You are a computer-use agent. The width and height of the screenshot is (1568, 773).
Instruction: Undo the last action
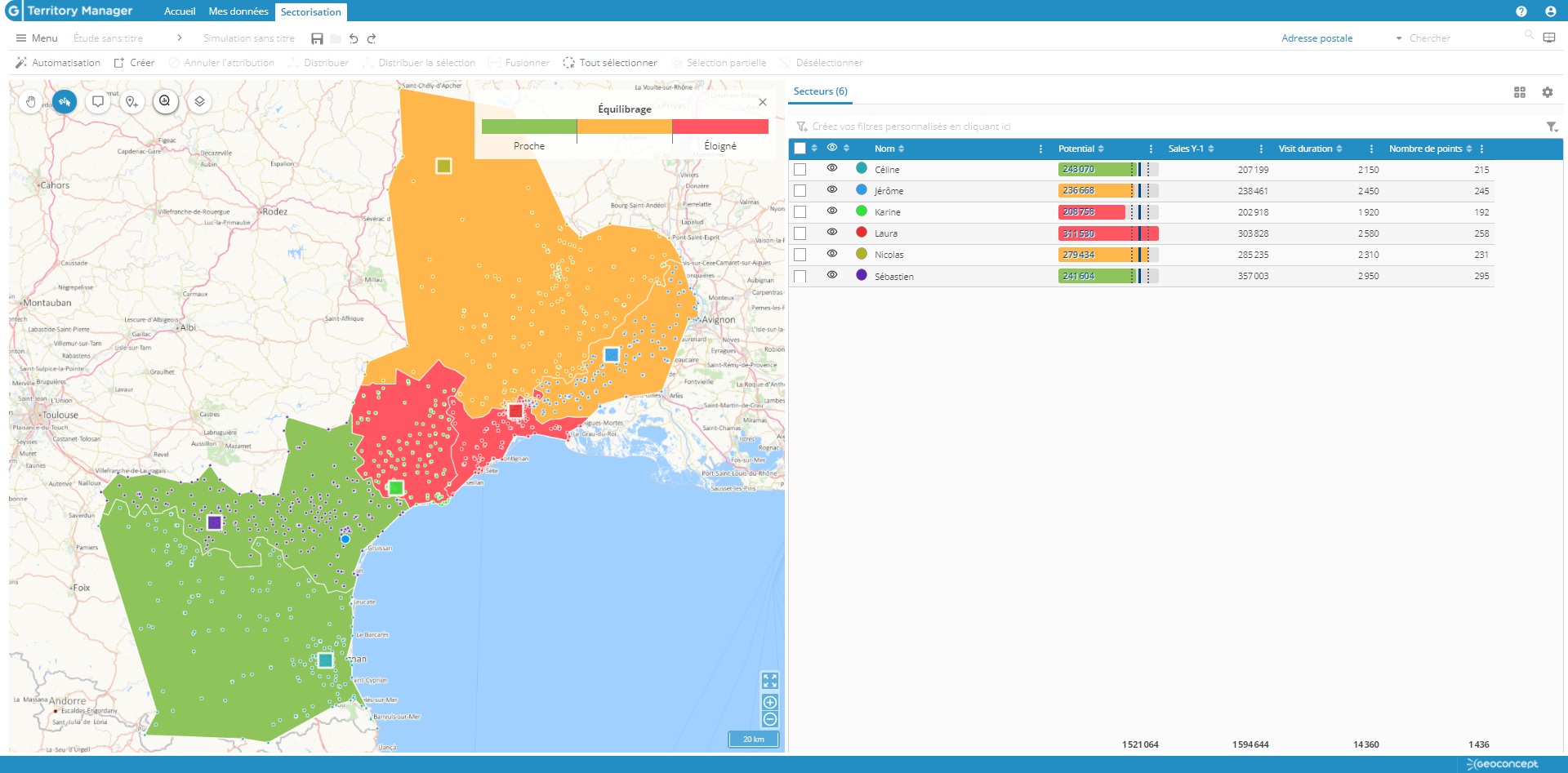coord(354,38)
